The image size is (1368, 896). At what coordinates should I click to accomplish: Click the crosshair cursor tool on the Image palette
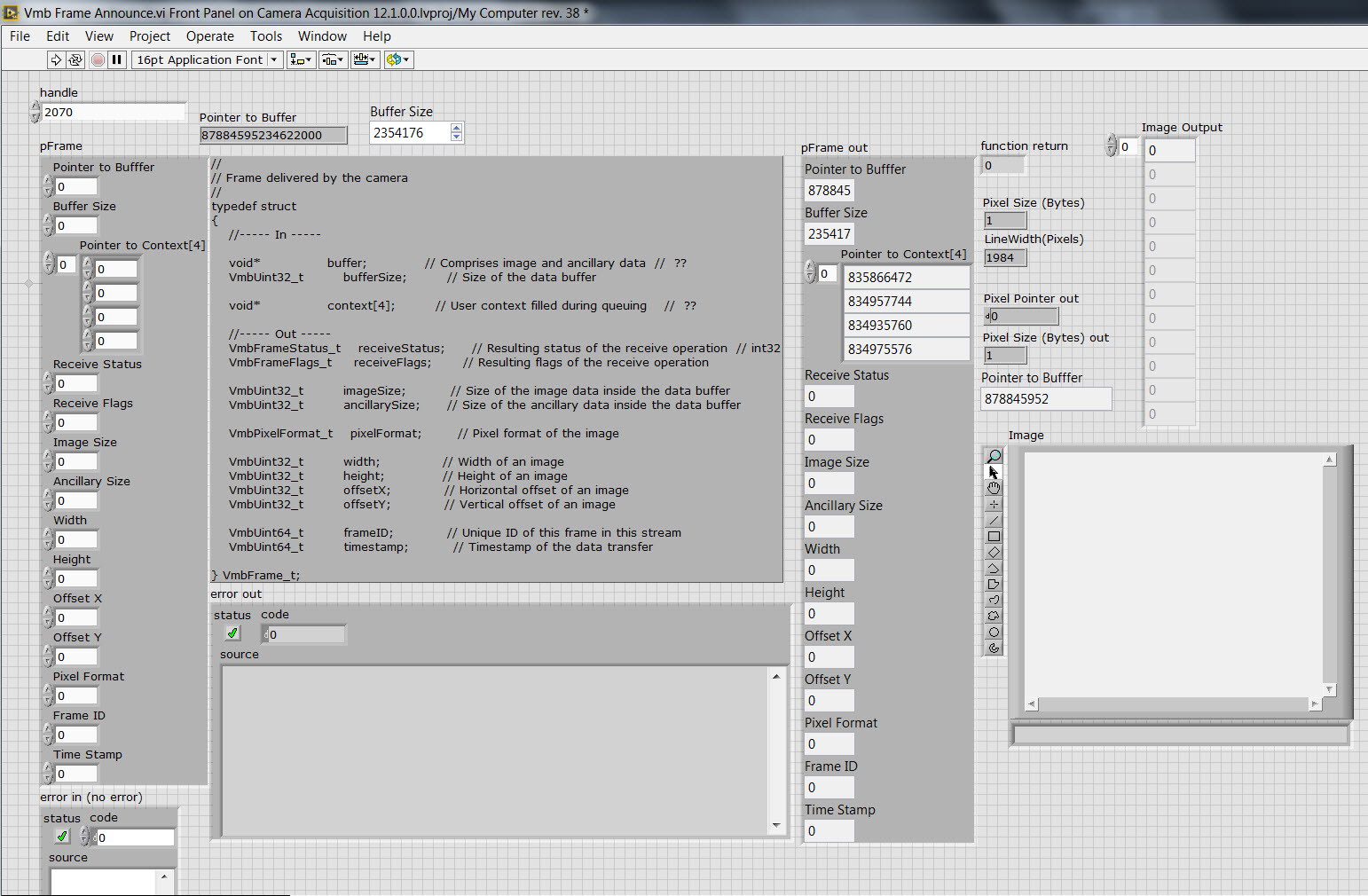pyautogui.click(x=994, y=504)
